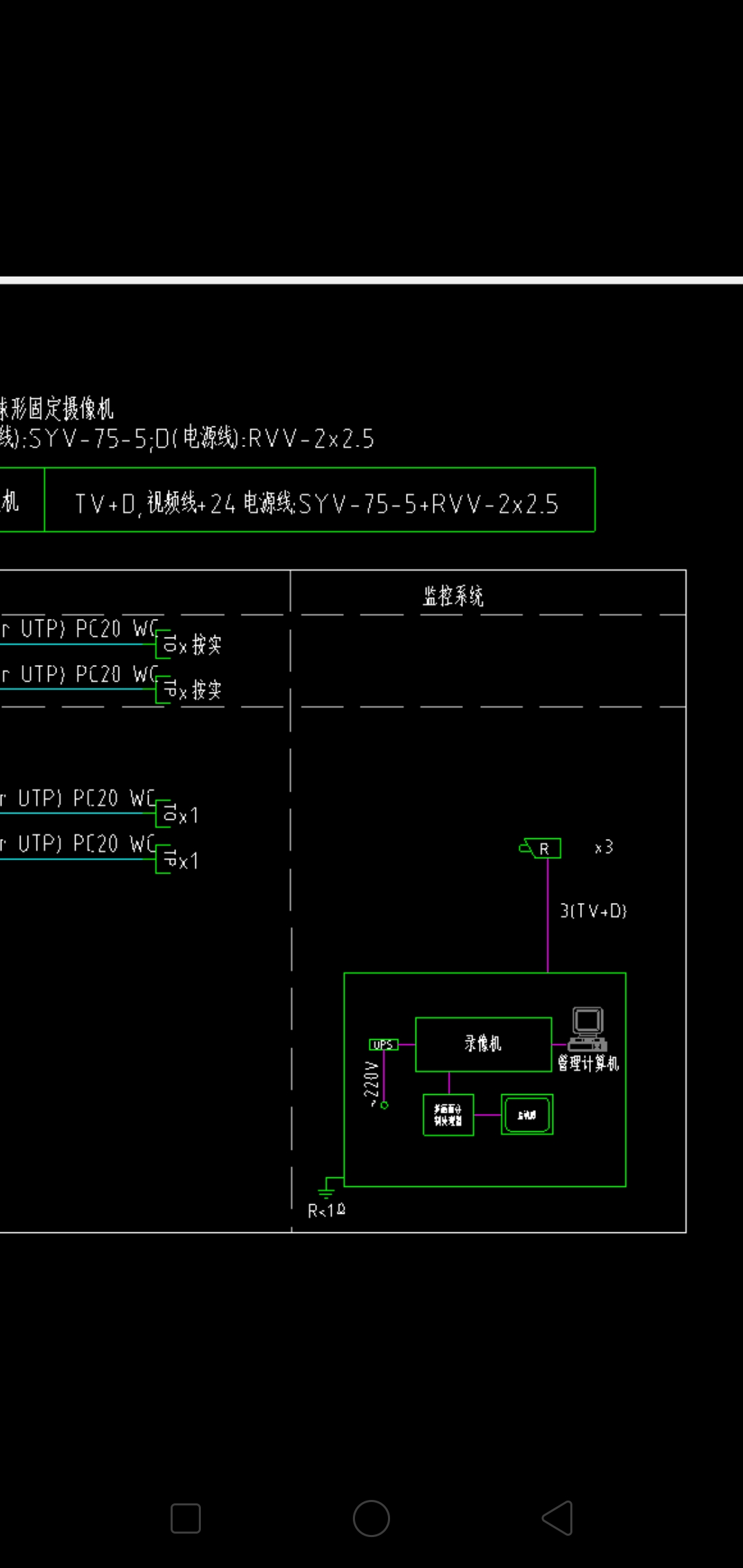Select the grounding symbol above R<1Ω
The height and width of the screenshot is (1568, 743).
[327, 1188]
